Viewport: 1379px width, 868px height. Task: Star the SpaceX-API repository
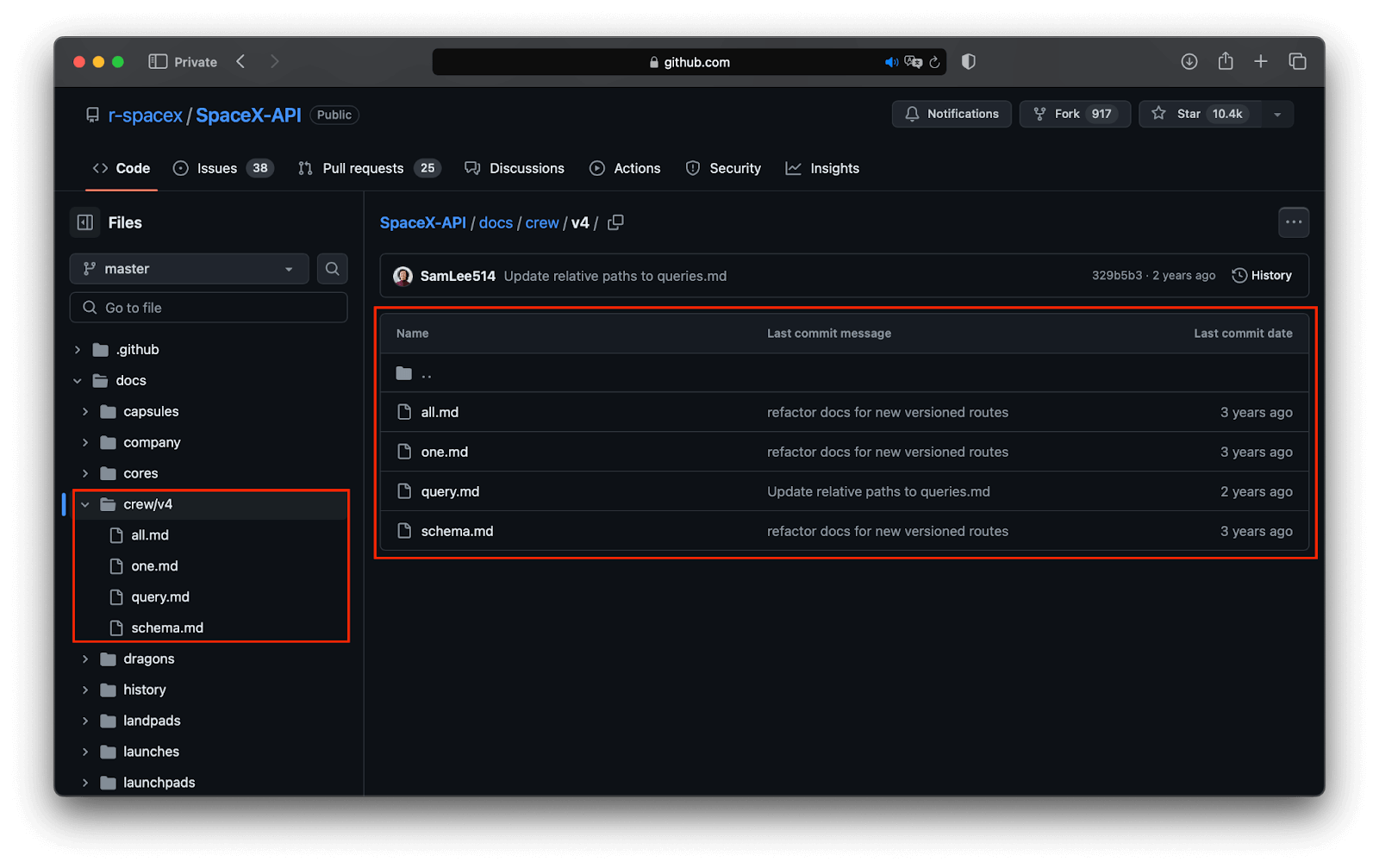click(x=1200, y=114)
